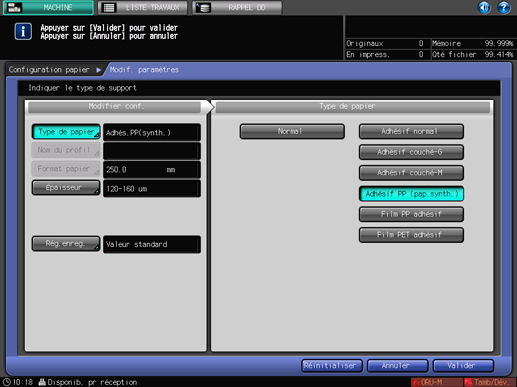Switch to LISTE TRAVAUX tab
Viewport: 517px width, 387px height.
pos(143,7)
